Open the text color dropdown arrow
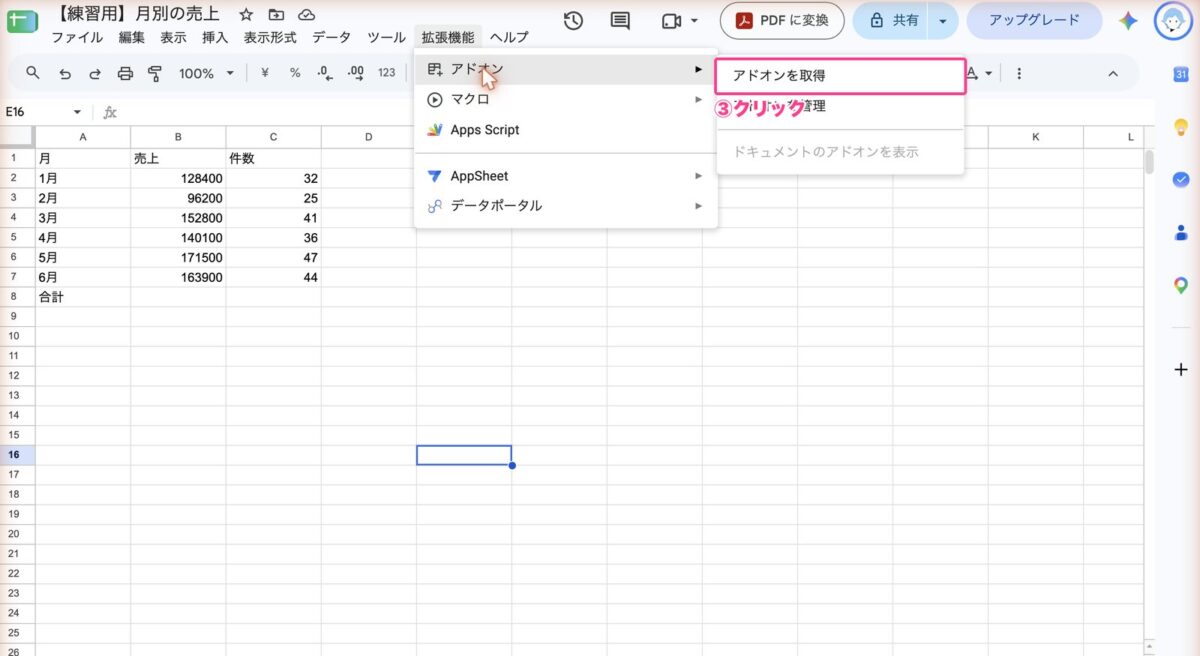 click(x=989, y=73)
